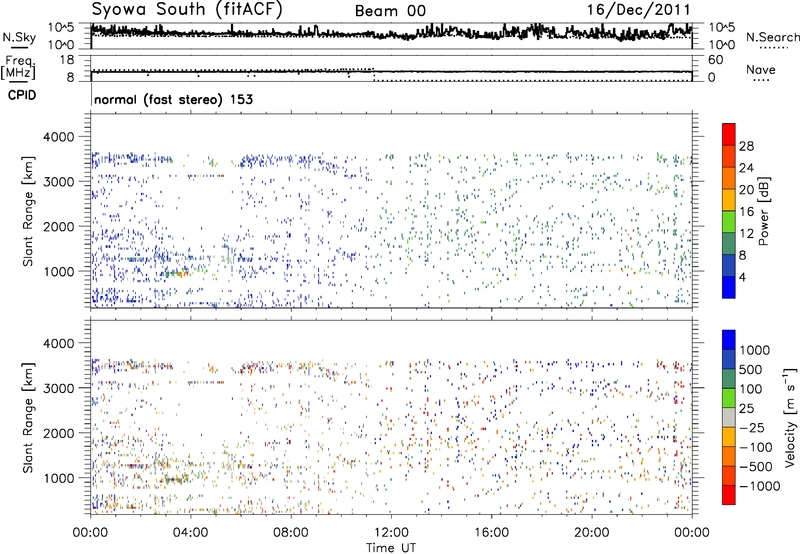Viewport: 800px width, 554px height.
Task: Click the solid frequency line in the Freq panel
Action: [391, 72]
